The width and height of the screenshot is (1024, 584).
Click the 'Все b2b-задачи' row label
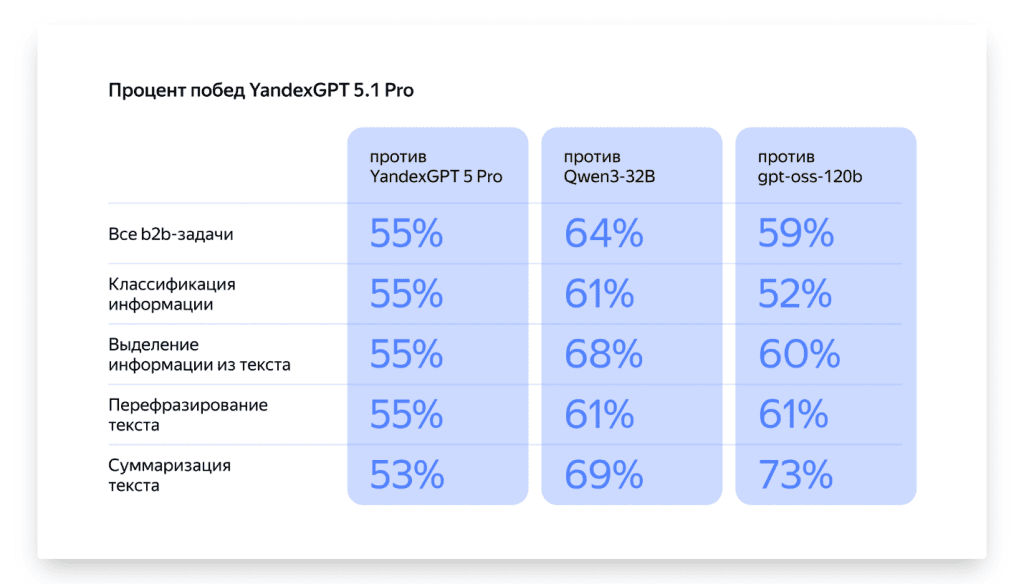[170, 234]
